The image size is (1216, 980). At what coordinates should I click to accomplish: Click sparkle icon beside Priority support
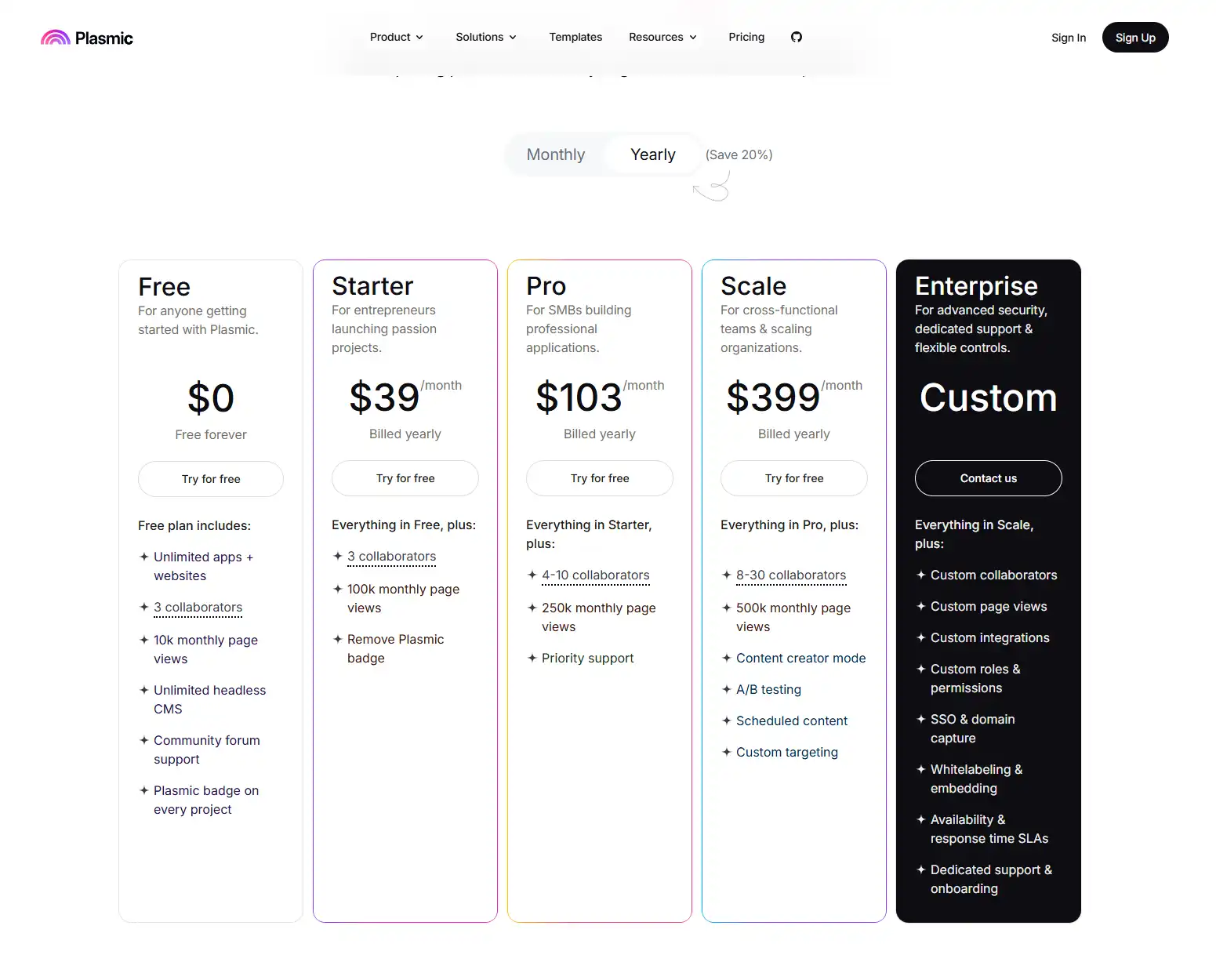[532, 658]
